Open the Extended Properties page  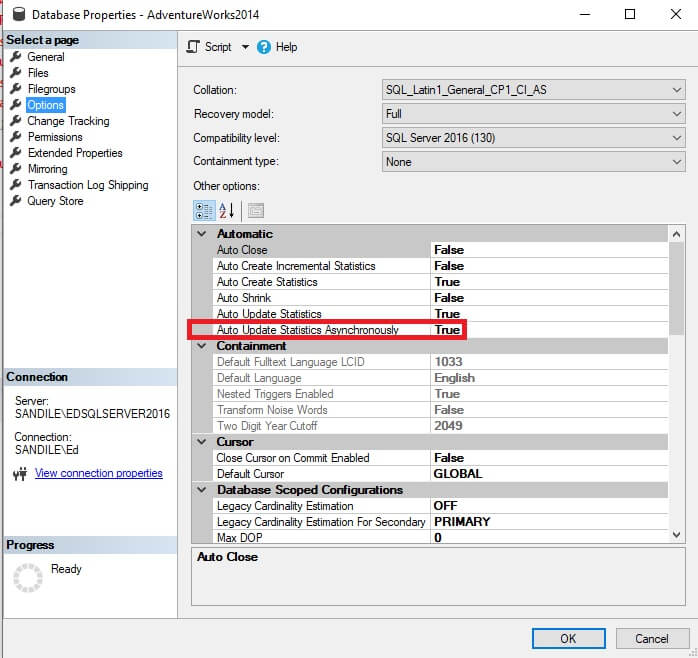[75, 153]
